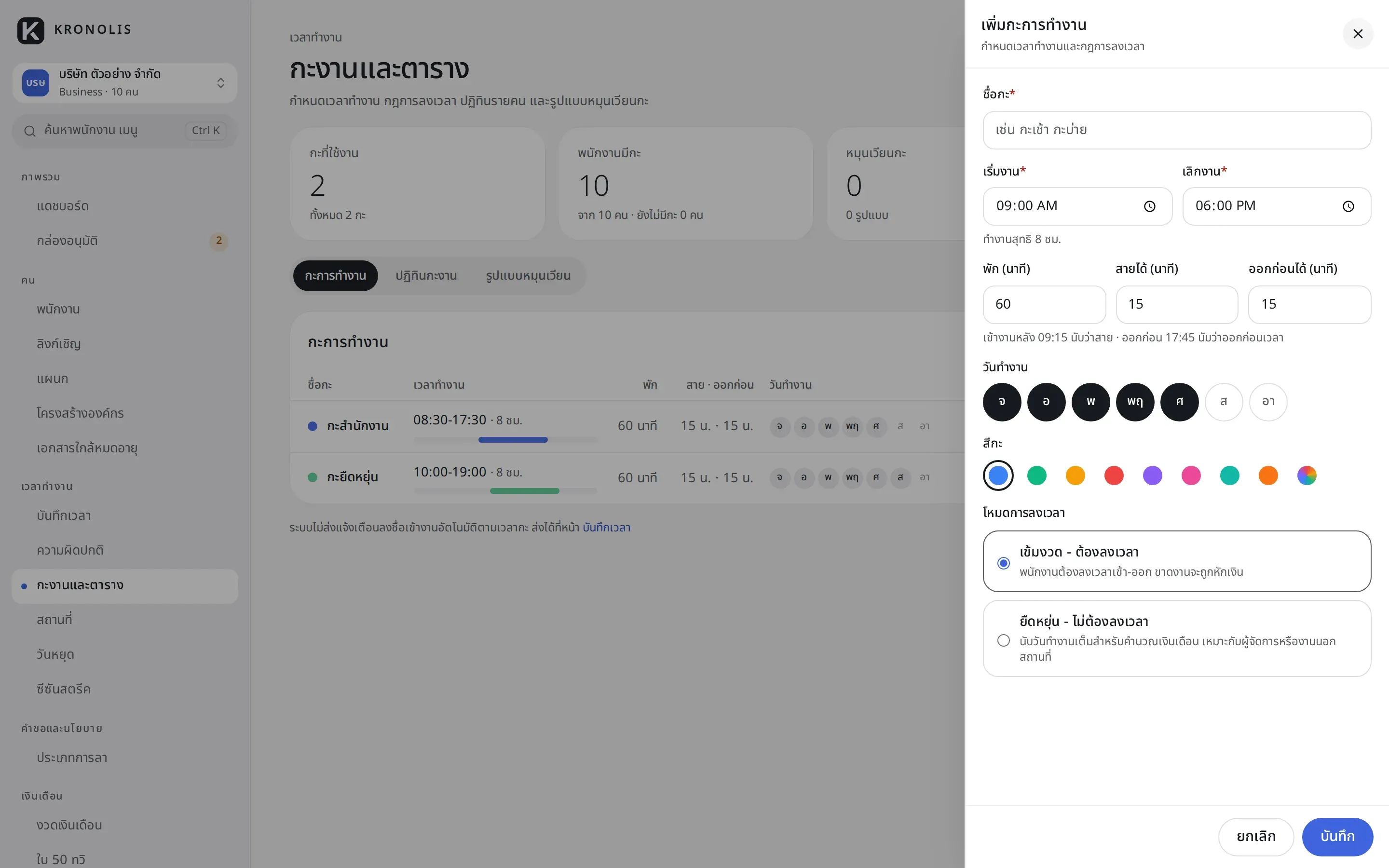Select the กะยืดหยุ่น row name
The height and width of the screenshot is (868, 1389).
pos(353,477)
